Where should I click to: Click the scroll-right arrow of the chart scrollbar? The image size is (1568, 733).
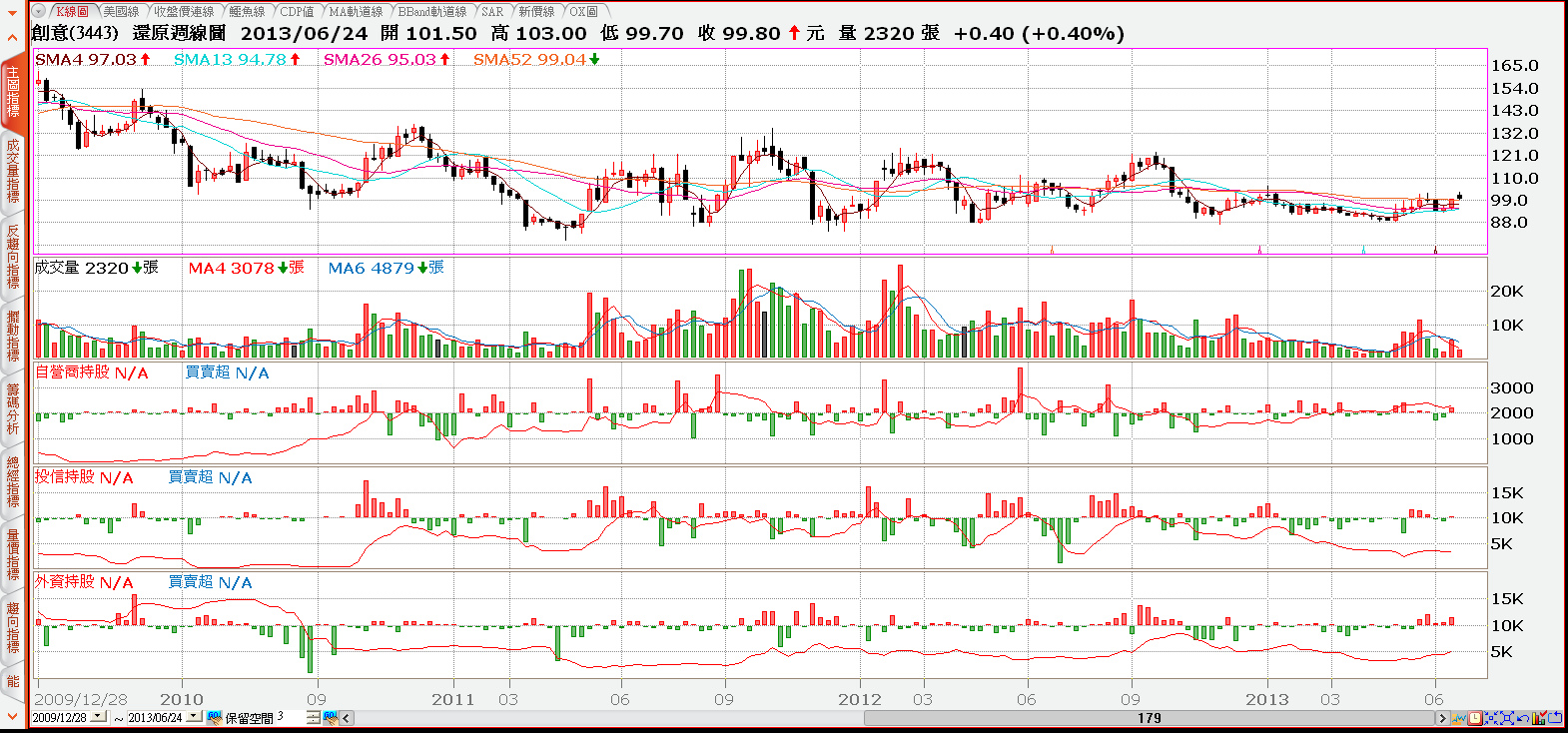(x=1442, y=717)
